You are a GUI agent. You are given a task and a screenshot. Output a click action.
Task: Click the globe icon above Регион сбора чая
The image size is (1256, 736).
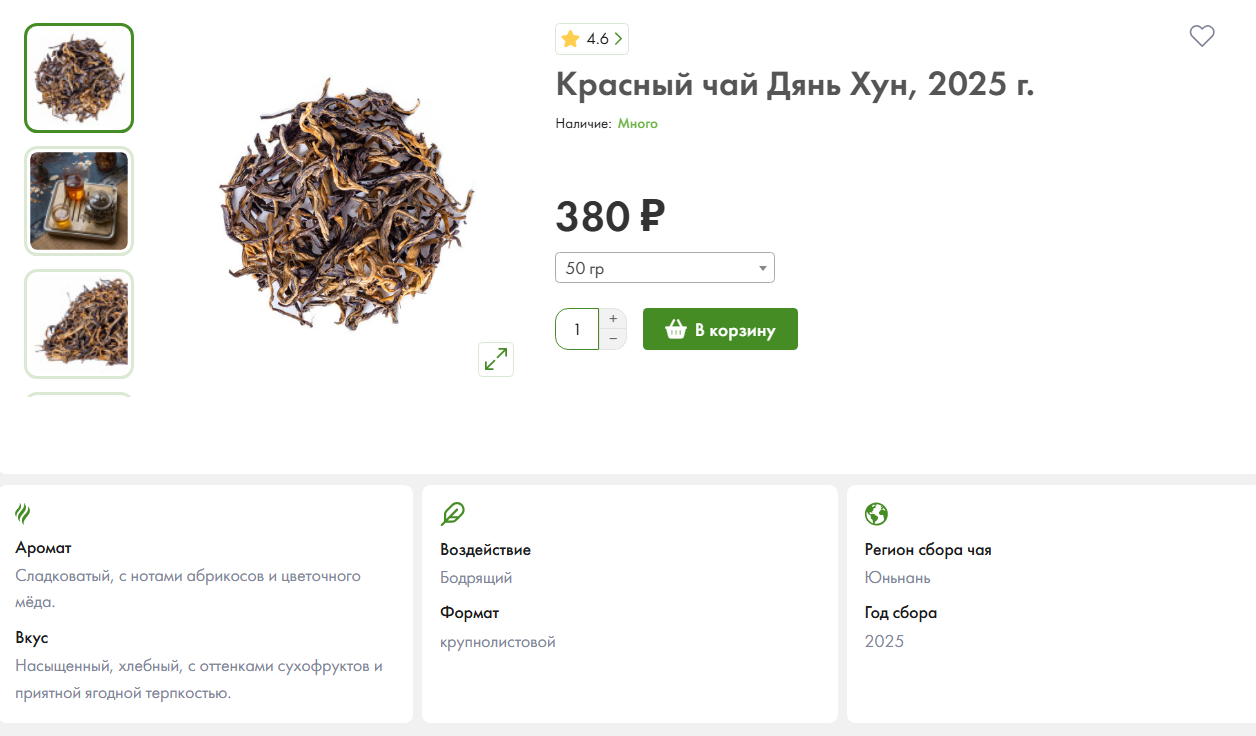click(x=876, y=514)
